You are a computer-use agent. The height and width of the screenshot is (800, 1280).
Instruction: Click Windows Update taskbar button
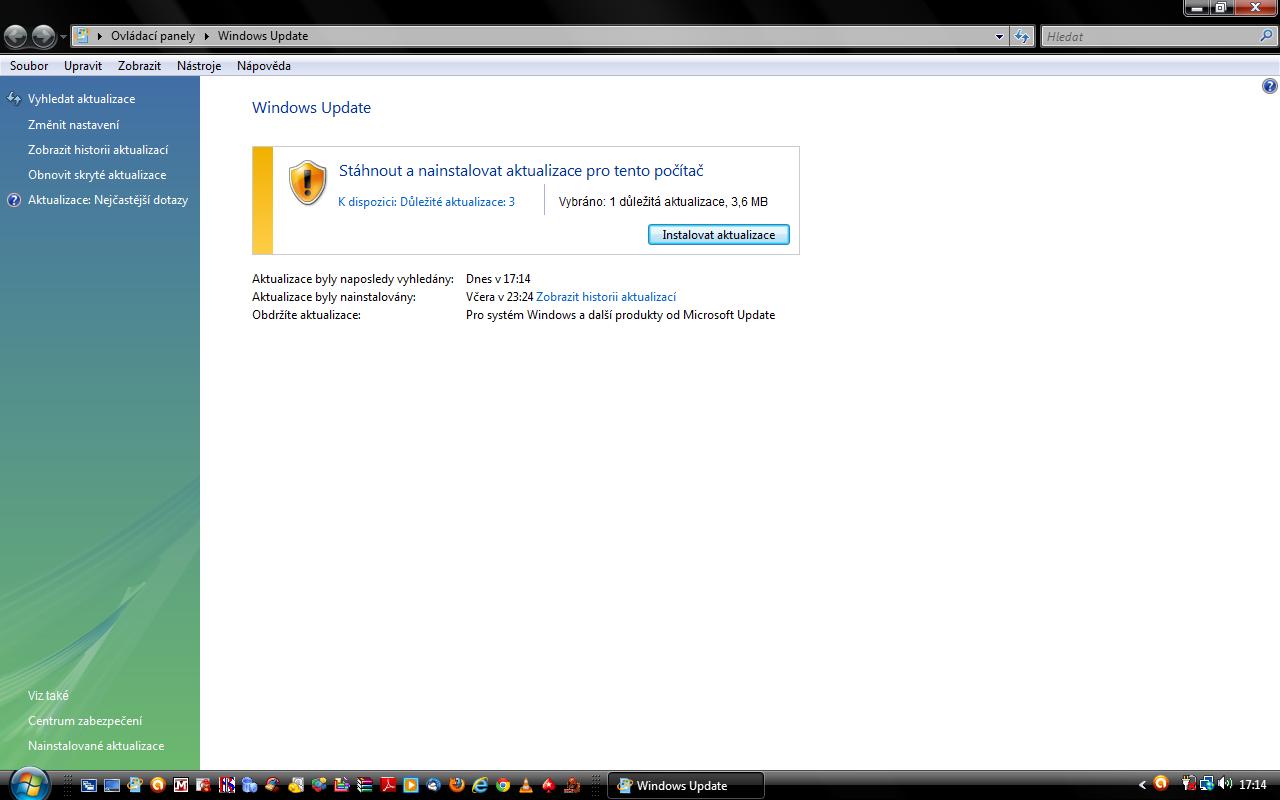pos(686,785)
